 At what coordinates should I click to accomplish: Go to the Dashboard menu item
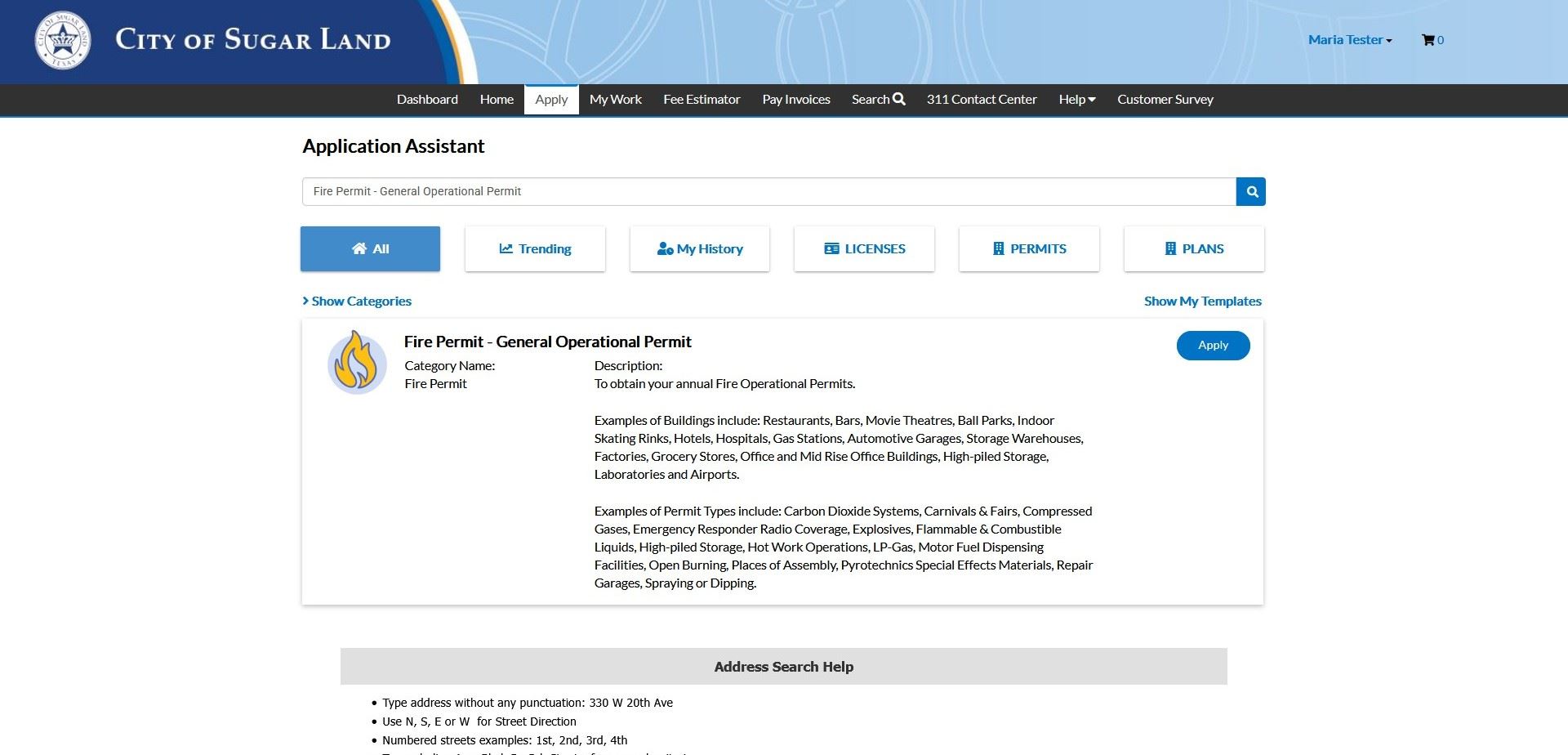[427, 100]
